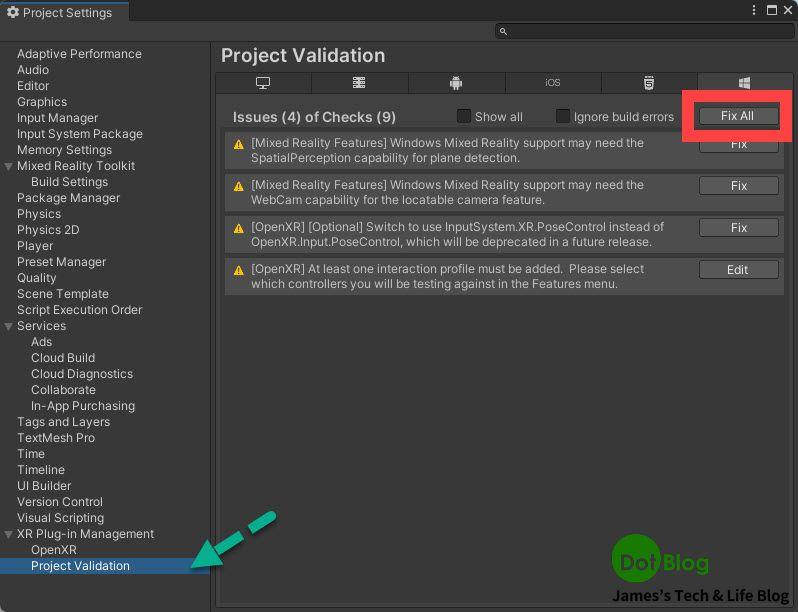This screenshot has width=798, height=612.
Task: Select Build Settings under Mixed Reality Toolkit
Action: pos(70,182)
